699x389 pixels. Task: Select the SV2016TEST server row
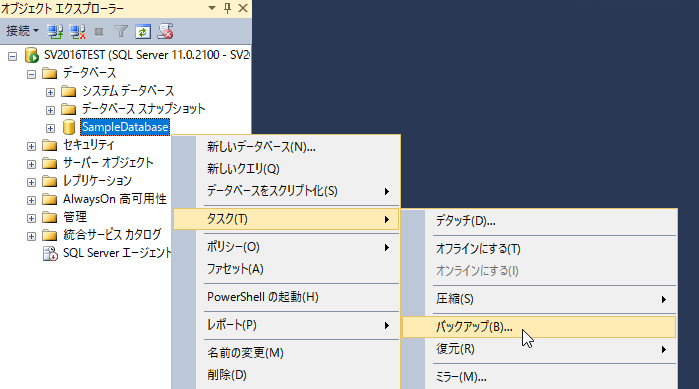click(x=147, y=55)
